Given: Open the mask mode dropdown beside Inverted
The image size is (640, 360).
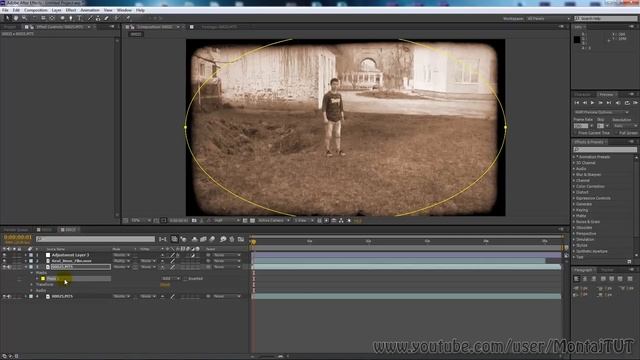Looking at the screenshot, I should (x=171, y=279).
